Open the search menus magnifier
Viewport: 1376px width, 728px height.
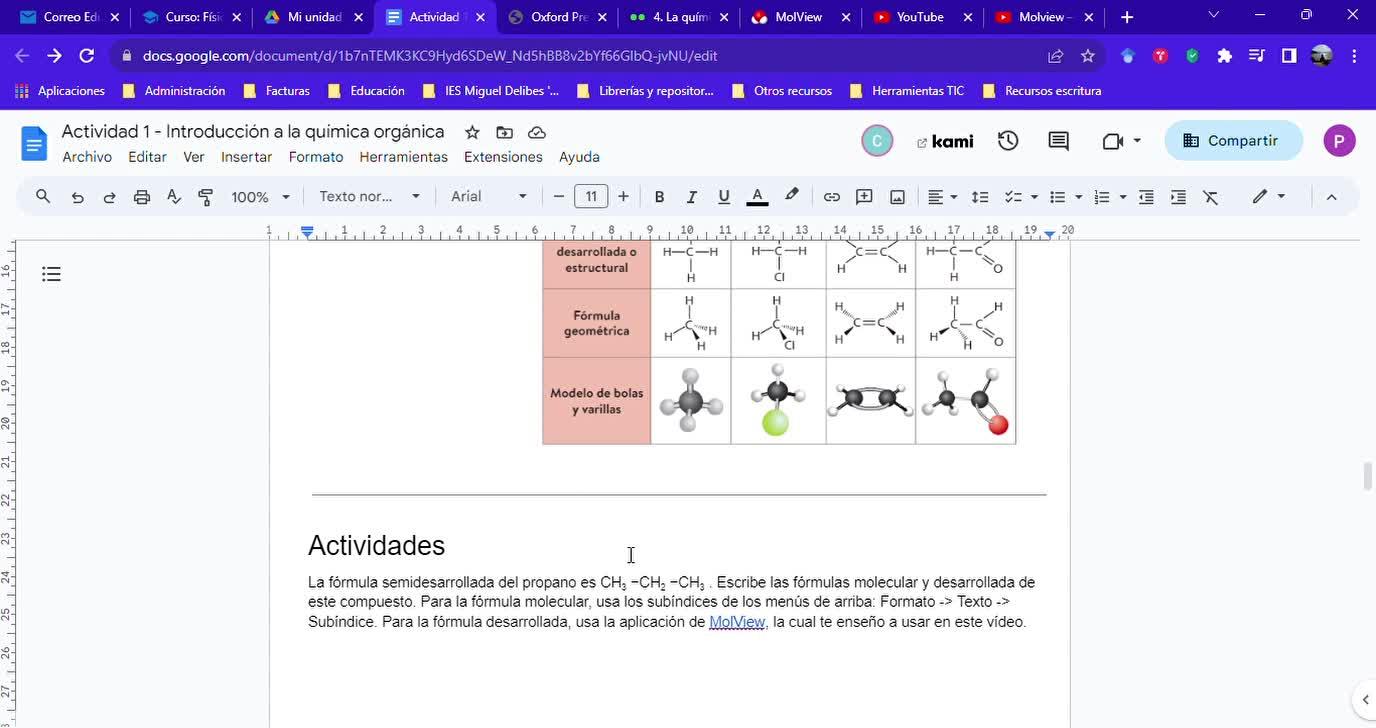point(43,197)
